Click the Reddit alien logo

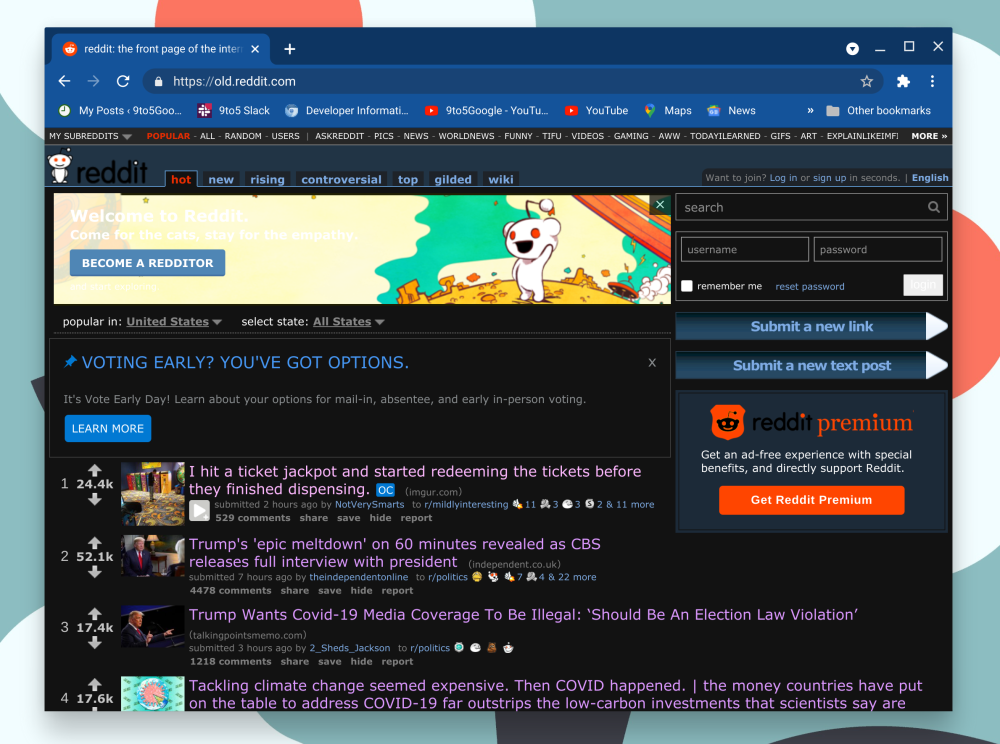click(x=61, y=167)
